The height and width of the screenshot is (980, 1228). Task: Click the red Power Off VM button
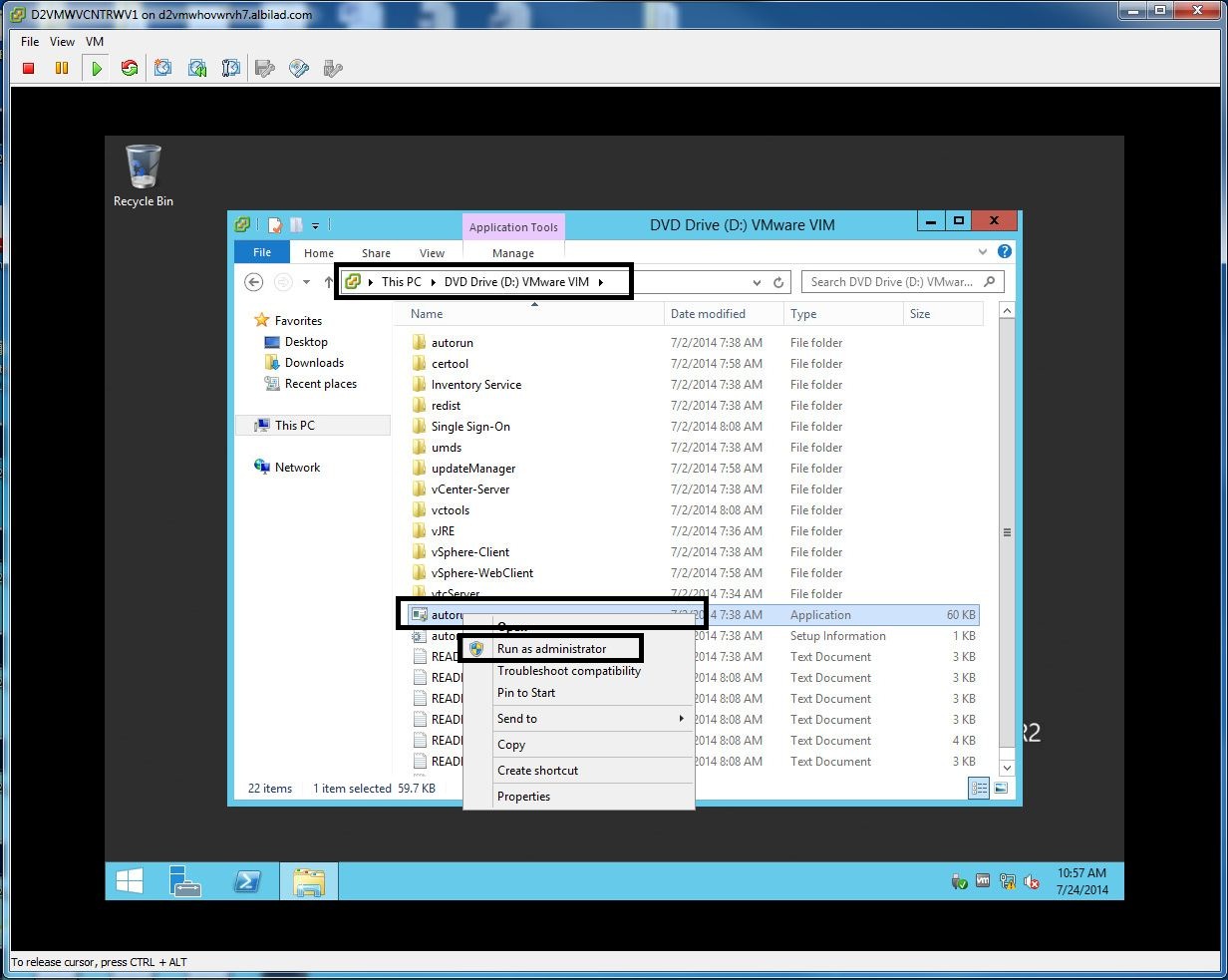(29, 68)
